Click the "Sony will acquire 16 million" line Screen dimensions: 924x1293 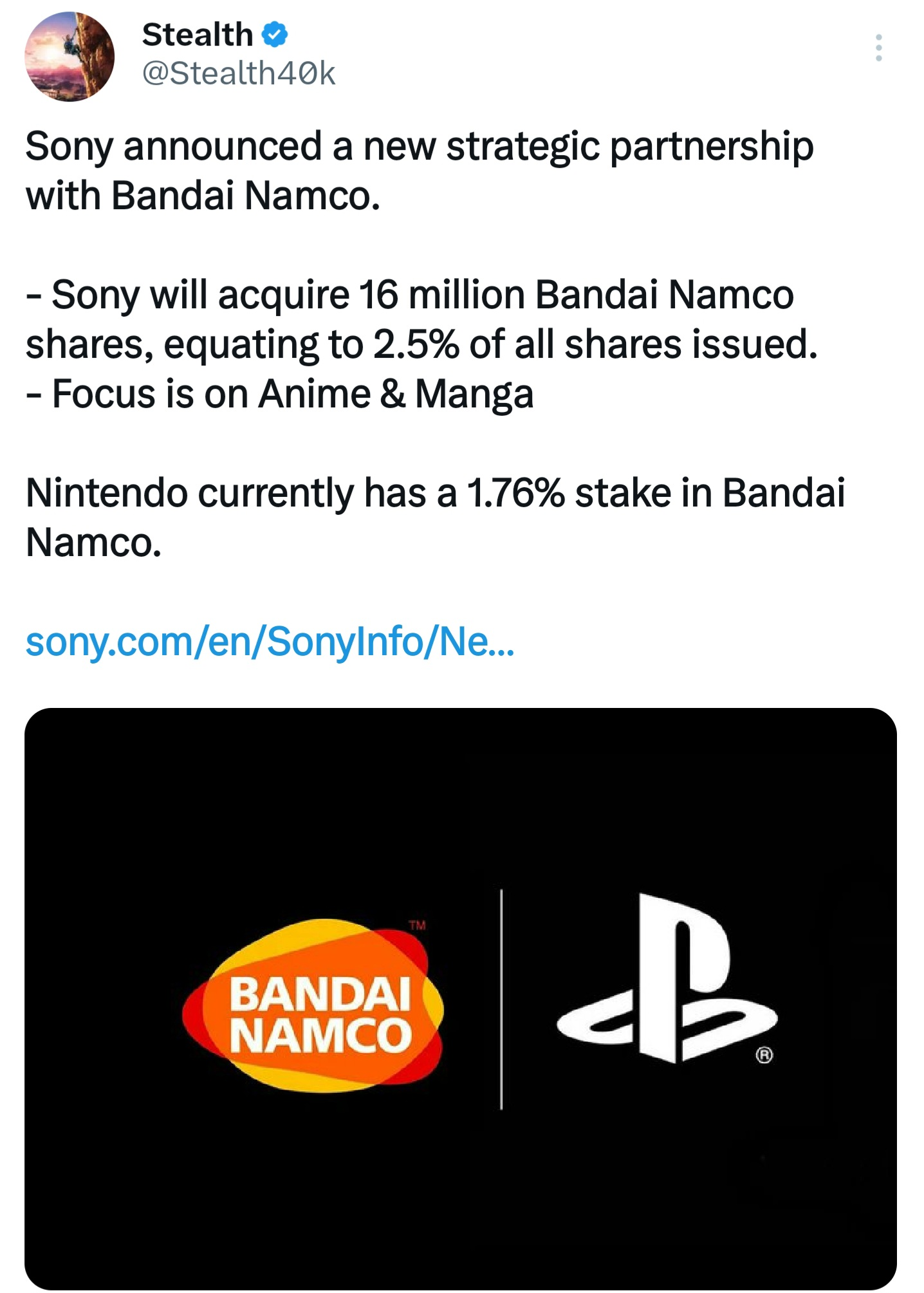click(x=410, y=295)
